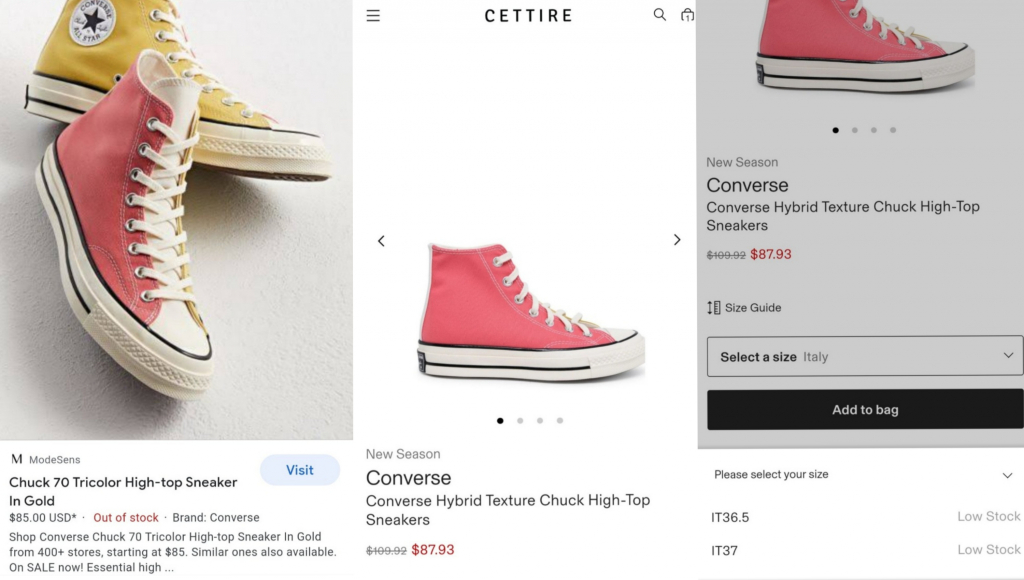This screenshot has width=1024, height=580.
Task: Select fourth carousel dot in middle panel
Action: coord(560,421)
